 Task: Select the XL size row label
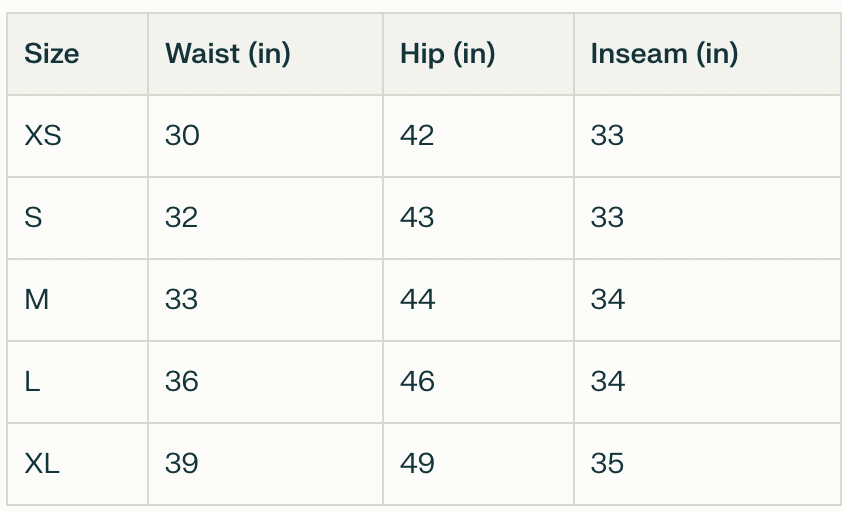coord(42,464)
